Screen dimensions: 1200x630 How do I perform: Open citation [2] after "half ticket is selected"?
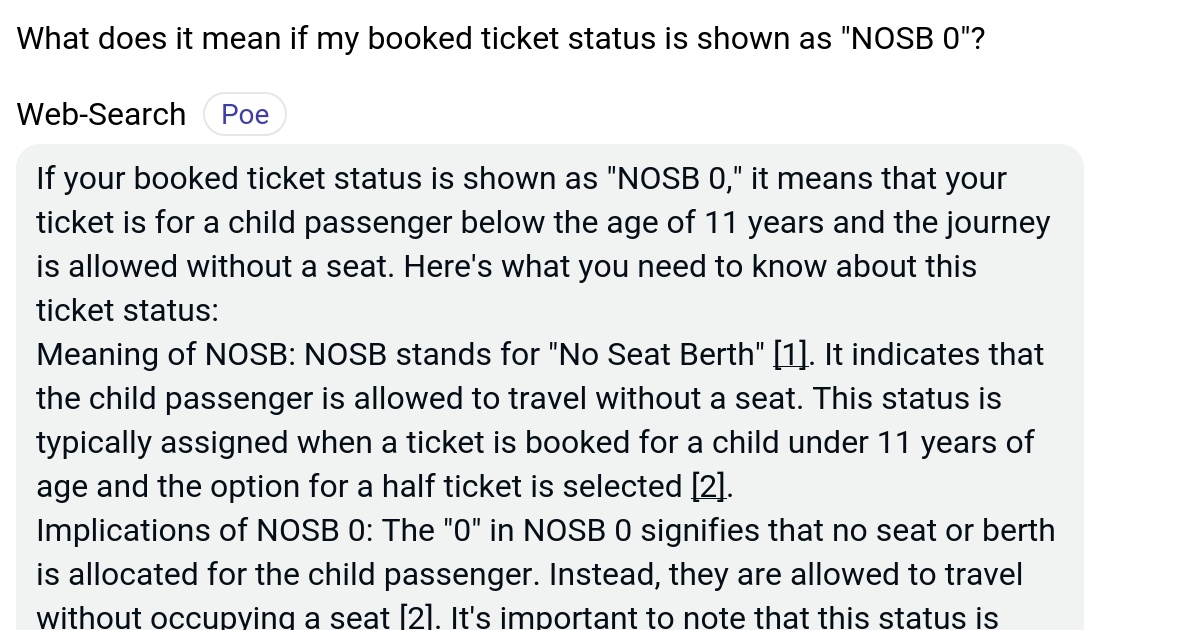tap(709, 487)
